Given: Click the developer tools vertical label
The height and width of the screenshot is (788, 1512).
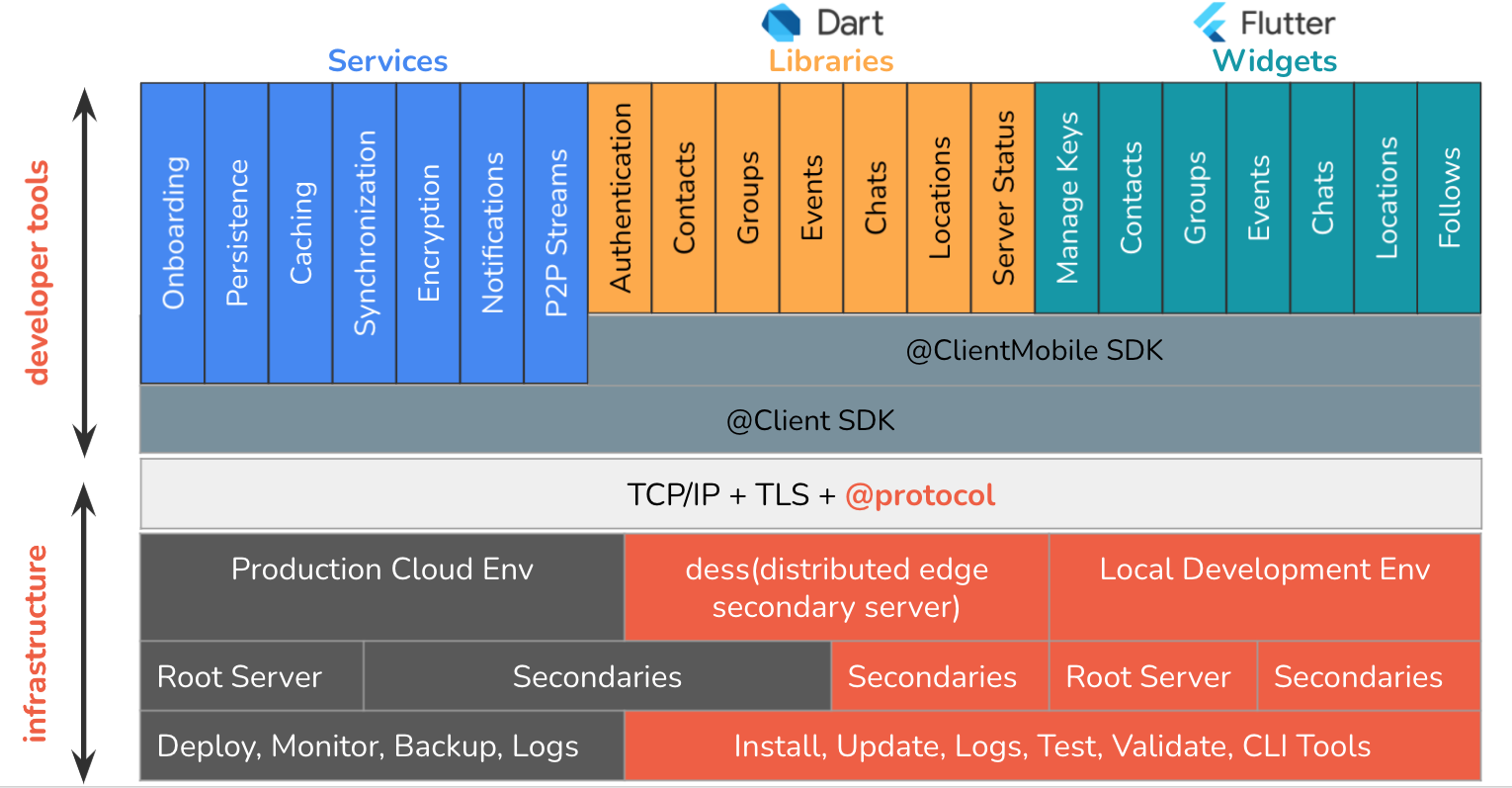Looking at the screenshot, I should [38, 272].
